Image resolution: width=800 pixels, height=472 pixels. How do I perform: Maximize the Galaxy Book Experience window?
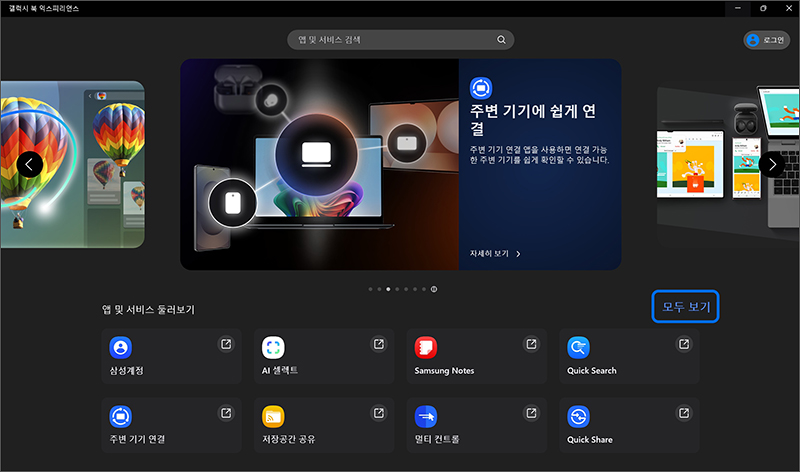(x=763, y=8)
